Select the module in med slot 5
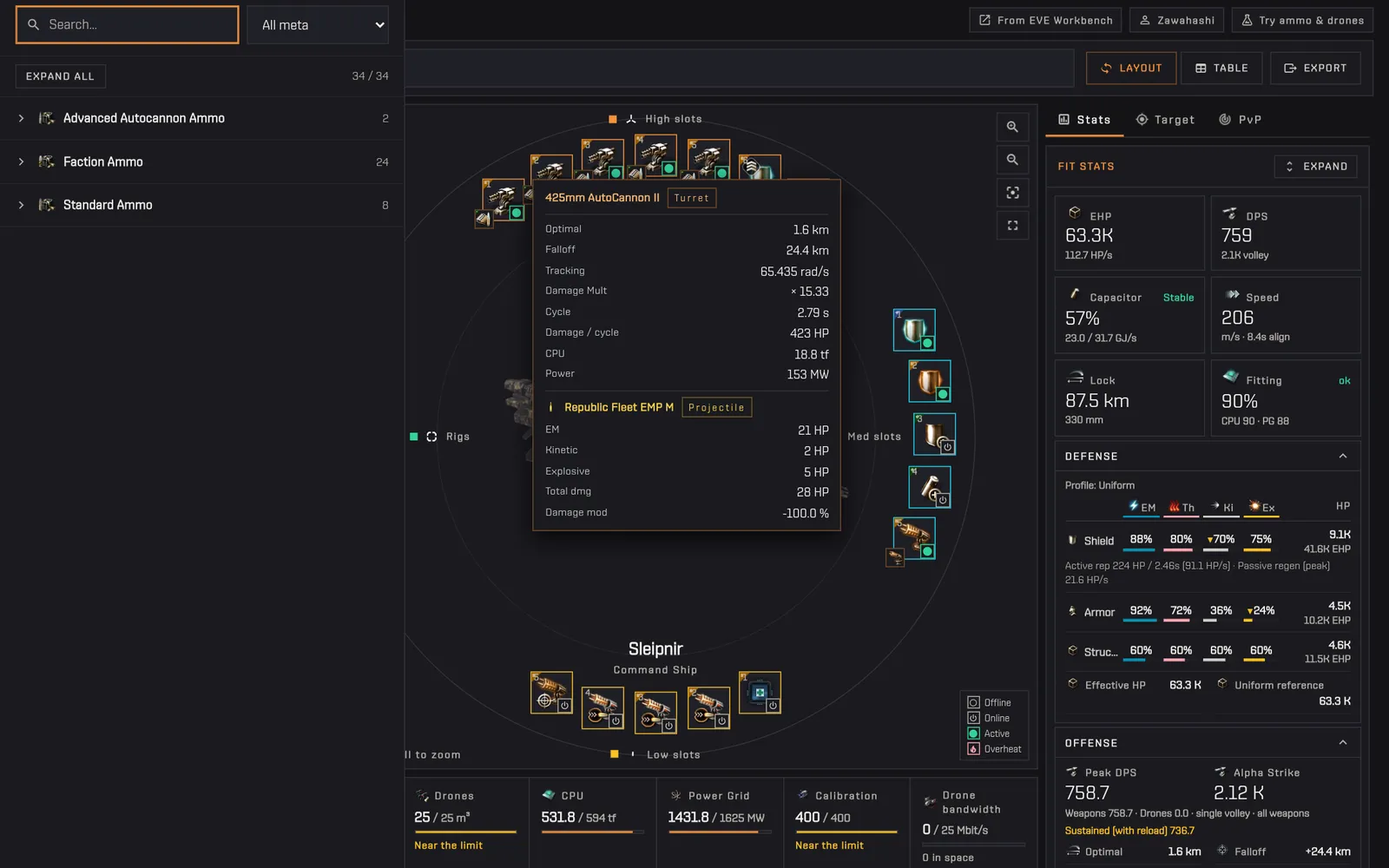Viewport: 1389px width, 868px height. (914, 538)
